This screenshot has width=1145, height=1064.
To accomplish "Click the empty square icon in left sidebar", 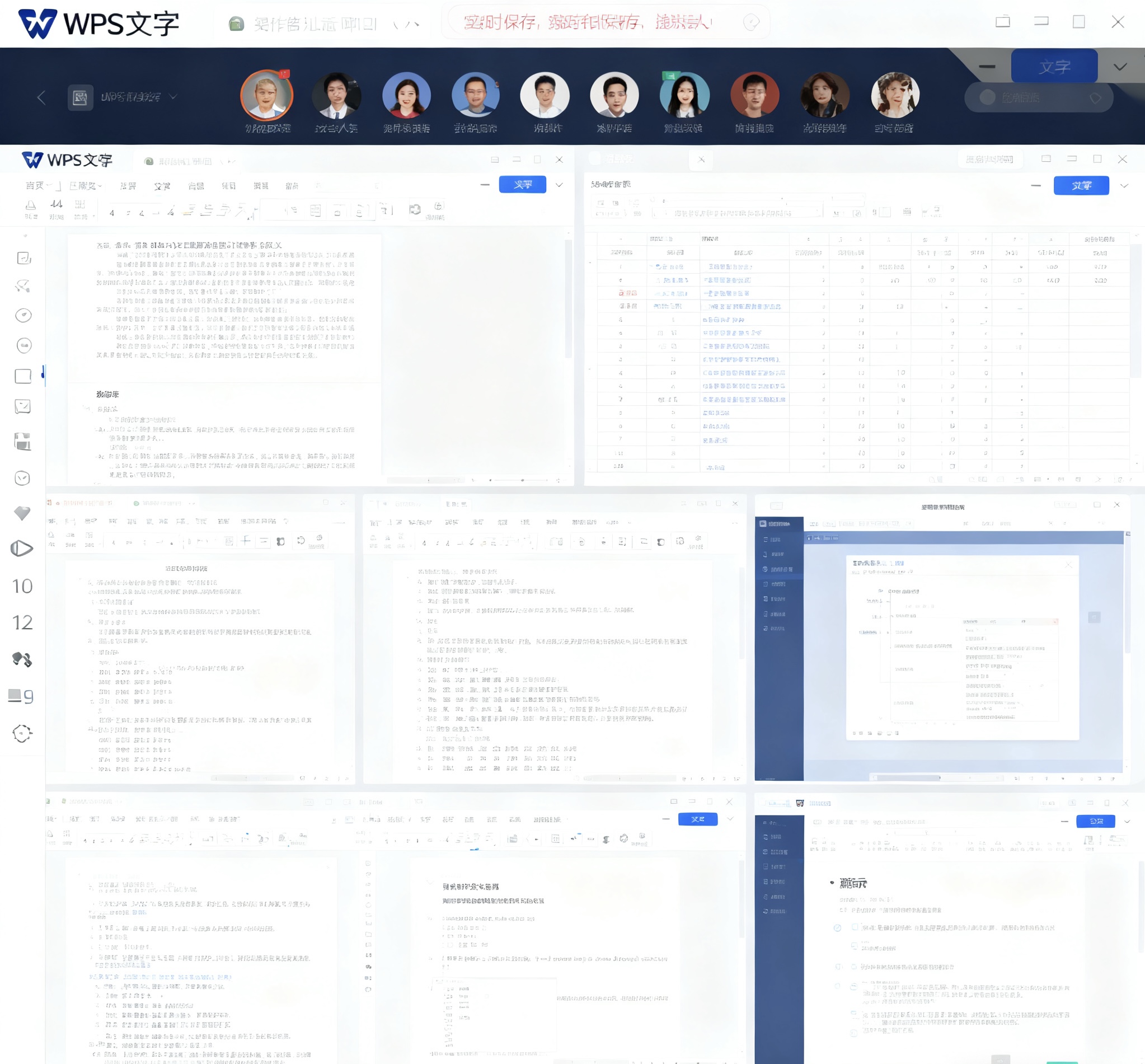I will [x=22, y=376].
